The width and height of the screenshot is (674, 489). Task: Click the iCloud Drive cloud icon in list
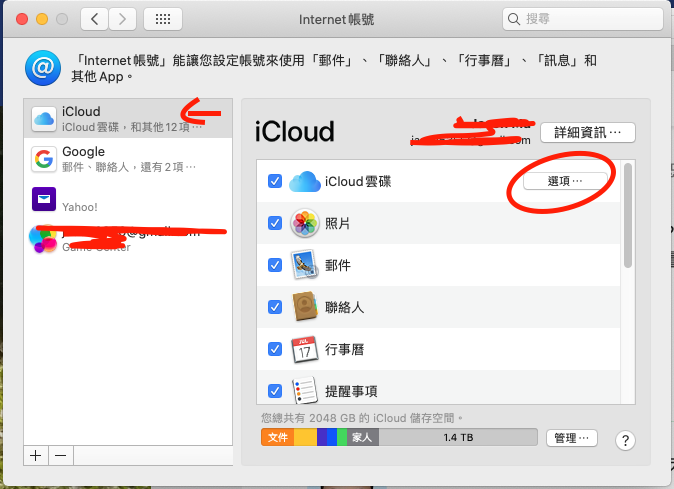coord(305,181)
